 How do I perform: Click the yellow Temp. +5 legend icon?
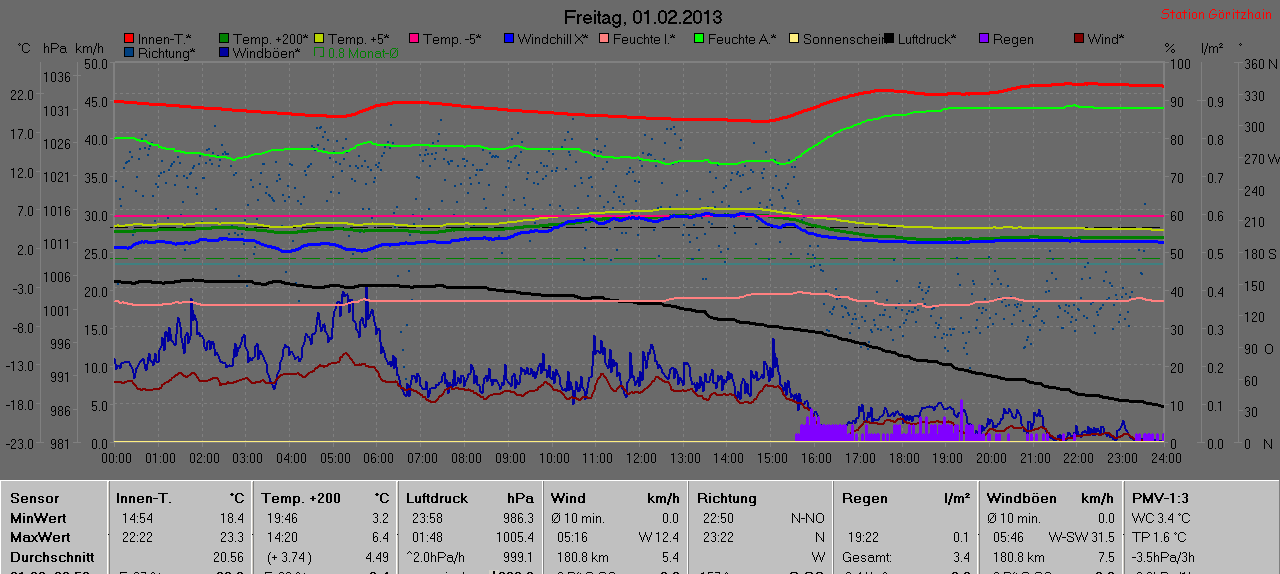click(x=319, y=39)
